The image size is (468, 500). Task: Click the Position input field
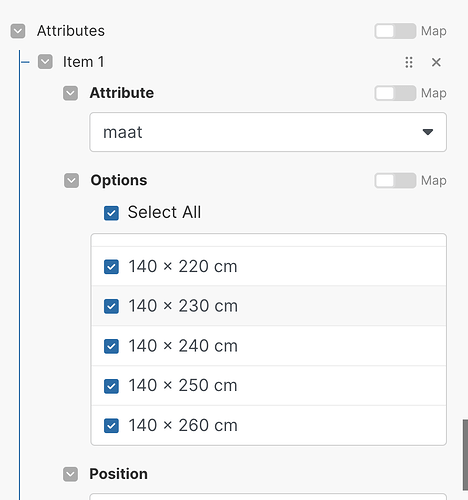tap(268, 497)
